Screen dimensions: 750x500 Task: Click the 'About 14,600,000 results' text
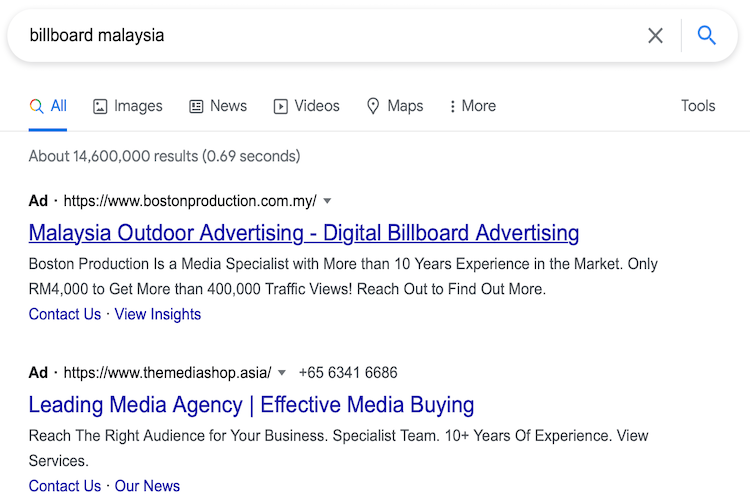coord(165,156)
